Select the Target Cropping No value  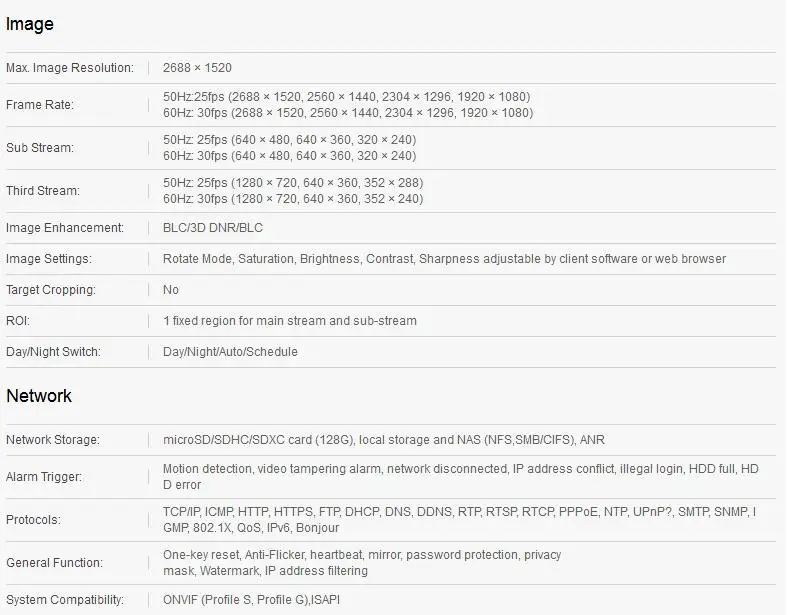(171, 290)
